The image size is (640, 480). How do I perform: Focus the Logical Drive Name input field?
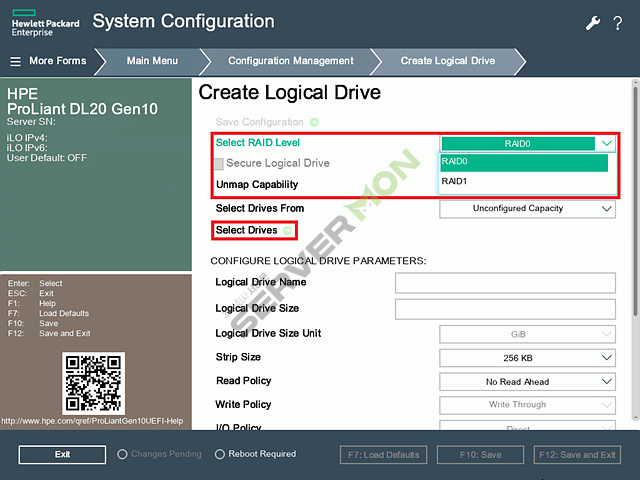point(505,283)
